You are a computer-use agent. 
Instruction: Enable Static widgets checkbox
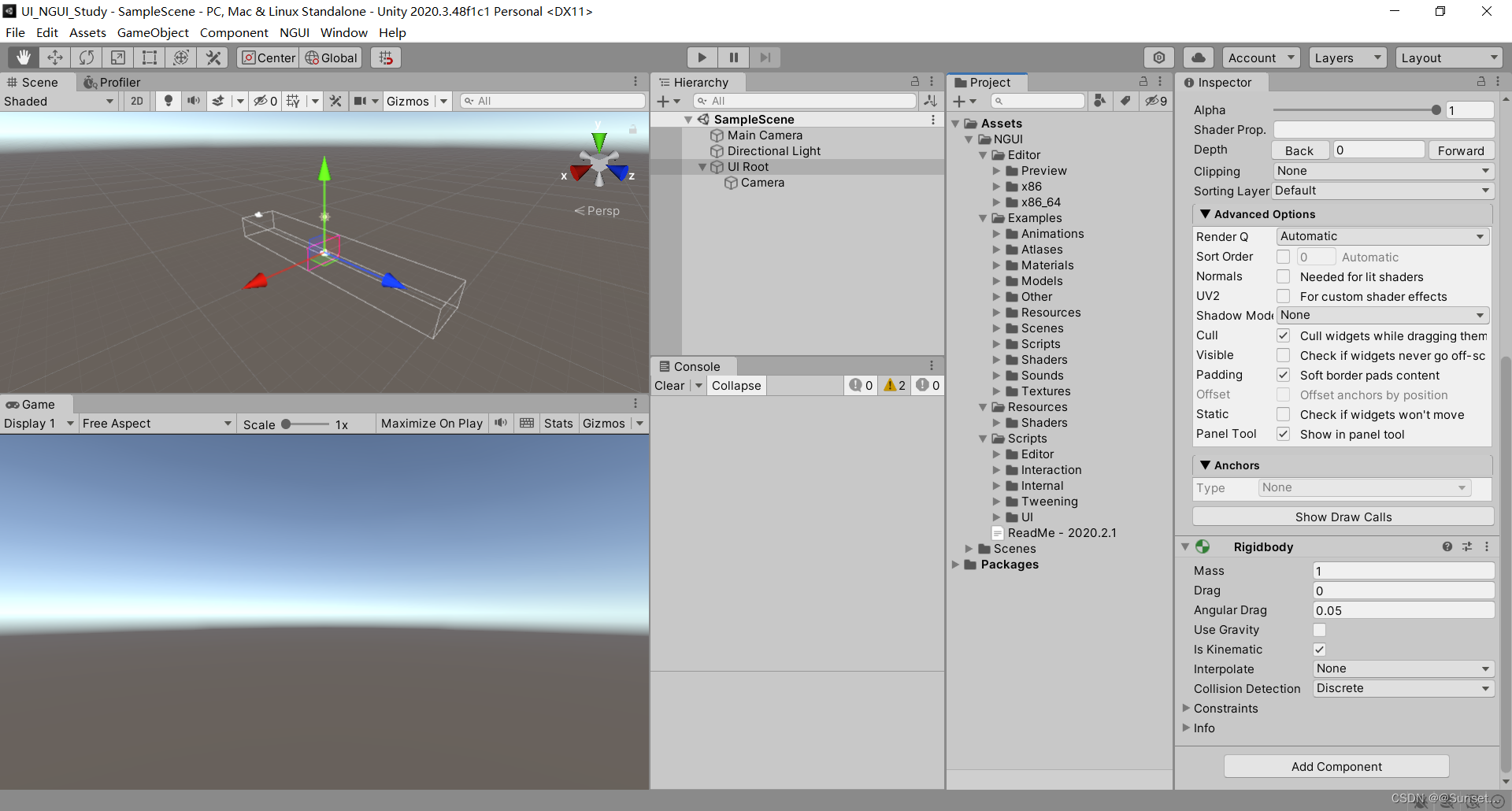coord(1284,414)
